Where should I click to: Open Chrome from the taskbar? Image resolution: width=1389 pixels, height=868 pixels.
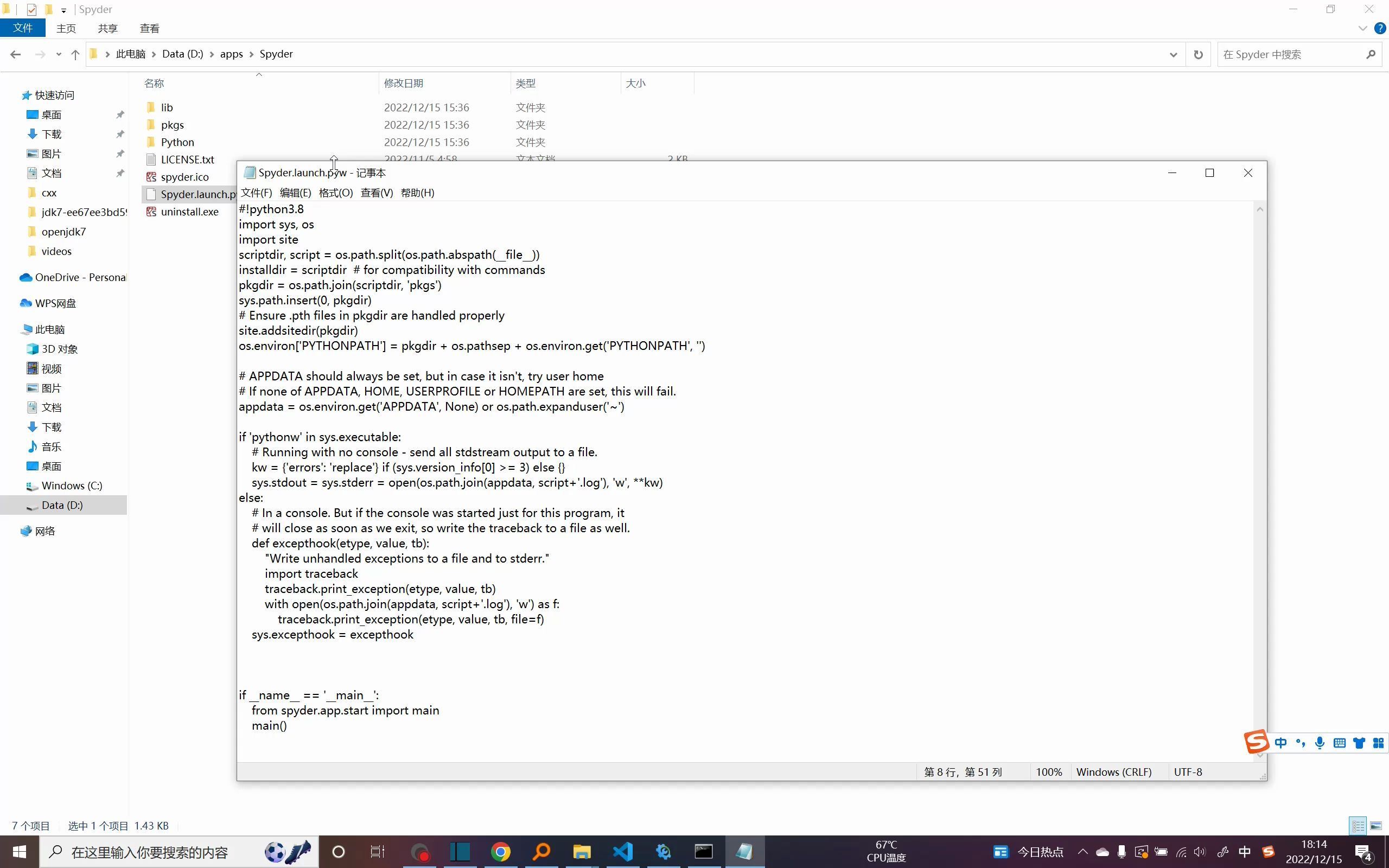500,852
